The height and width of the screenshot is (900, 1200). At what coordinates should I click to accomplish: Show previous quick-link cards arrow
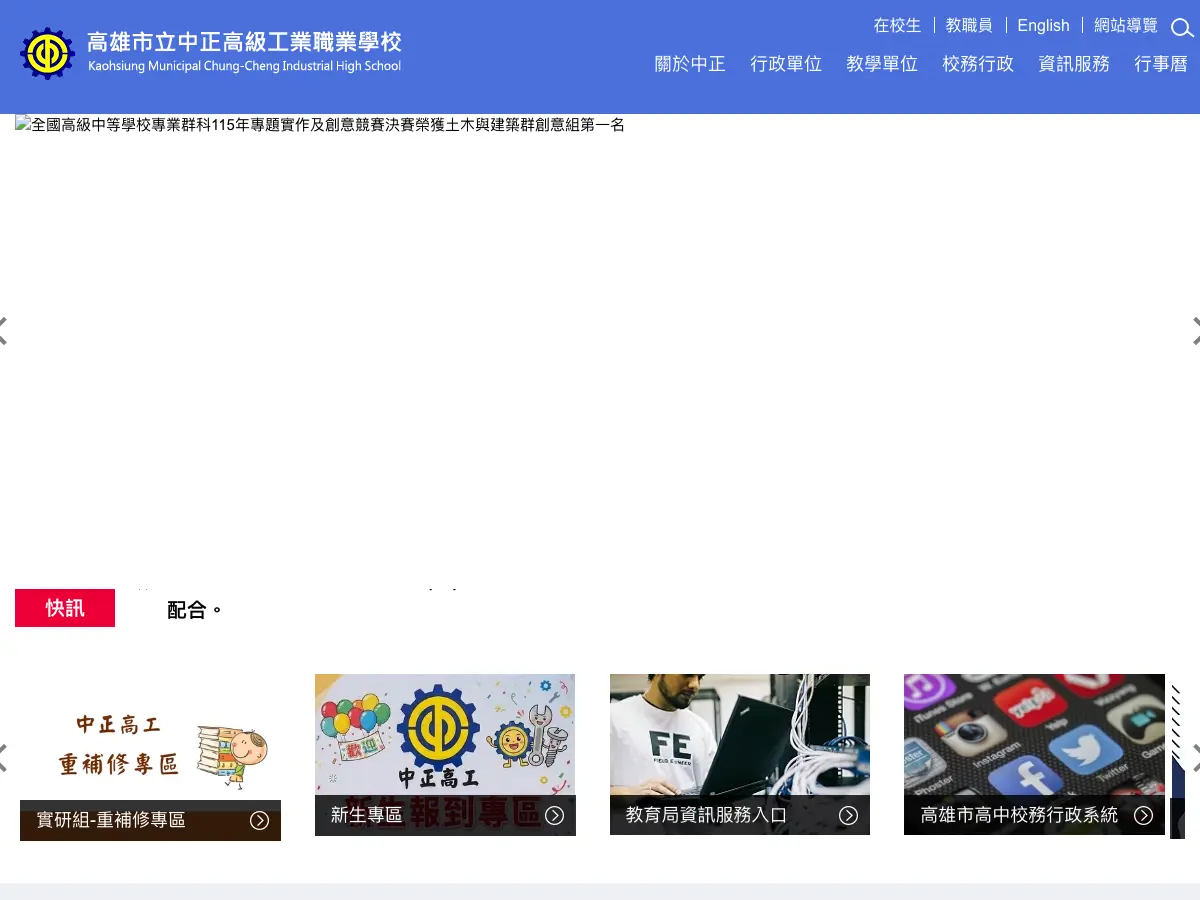pyautogui.click(x=4, y=757)
